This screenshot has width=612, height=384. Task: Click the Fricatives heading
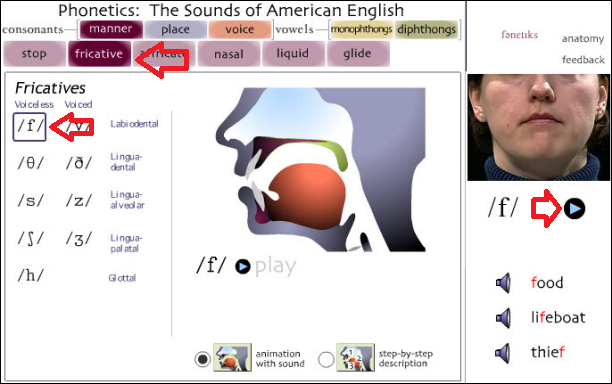(x=50, y=88)
